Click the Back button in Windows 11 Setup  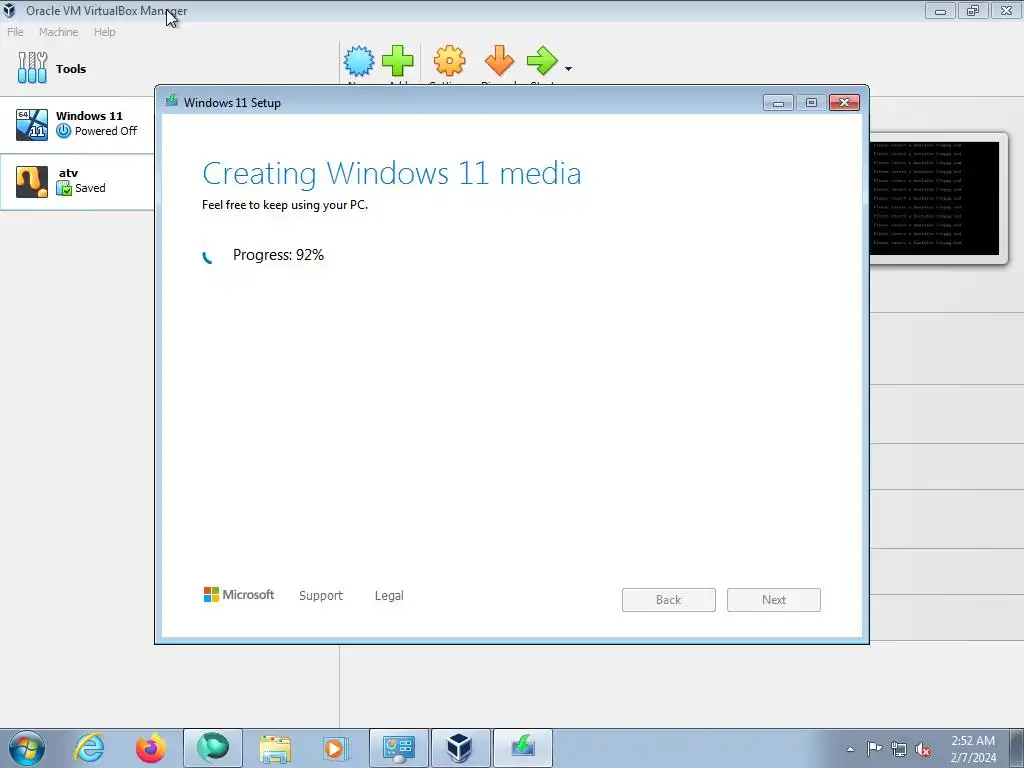point(669,600)
